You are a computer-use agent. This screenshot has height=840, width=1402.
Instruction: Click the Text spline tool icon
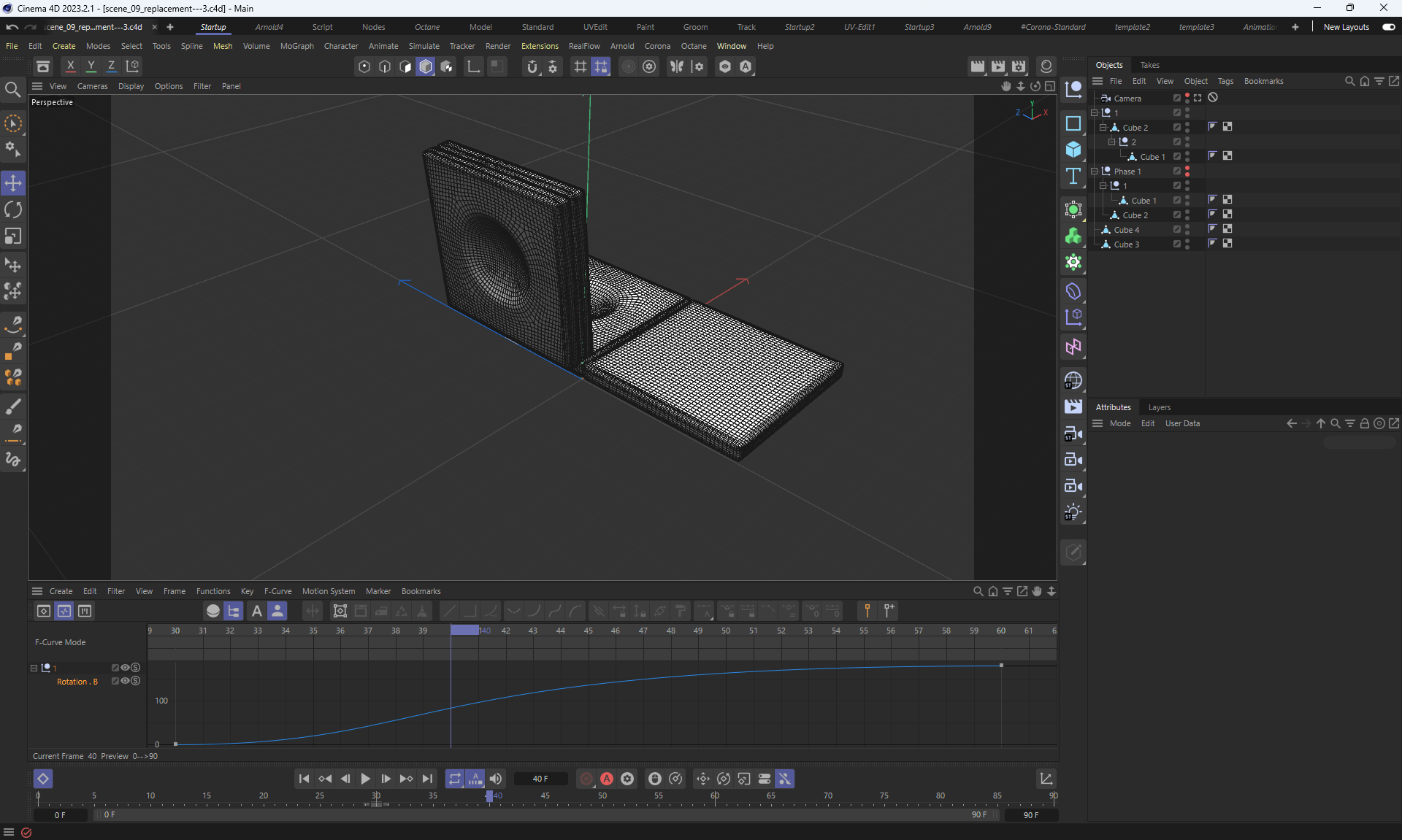pos(1073,176)
